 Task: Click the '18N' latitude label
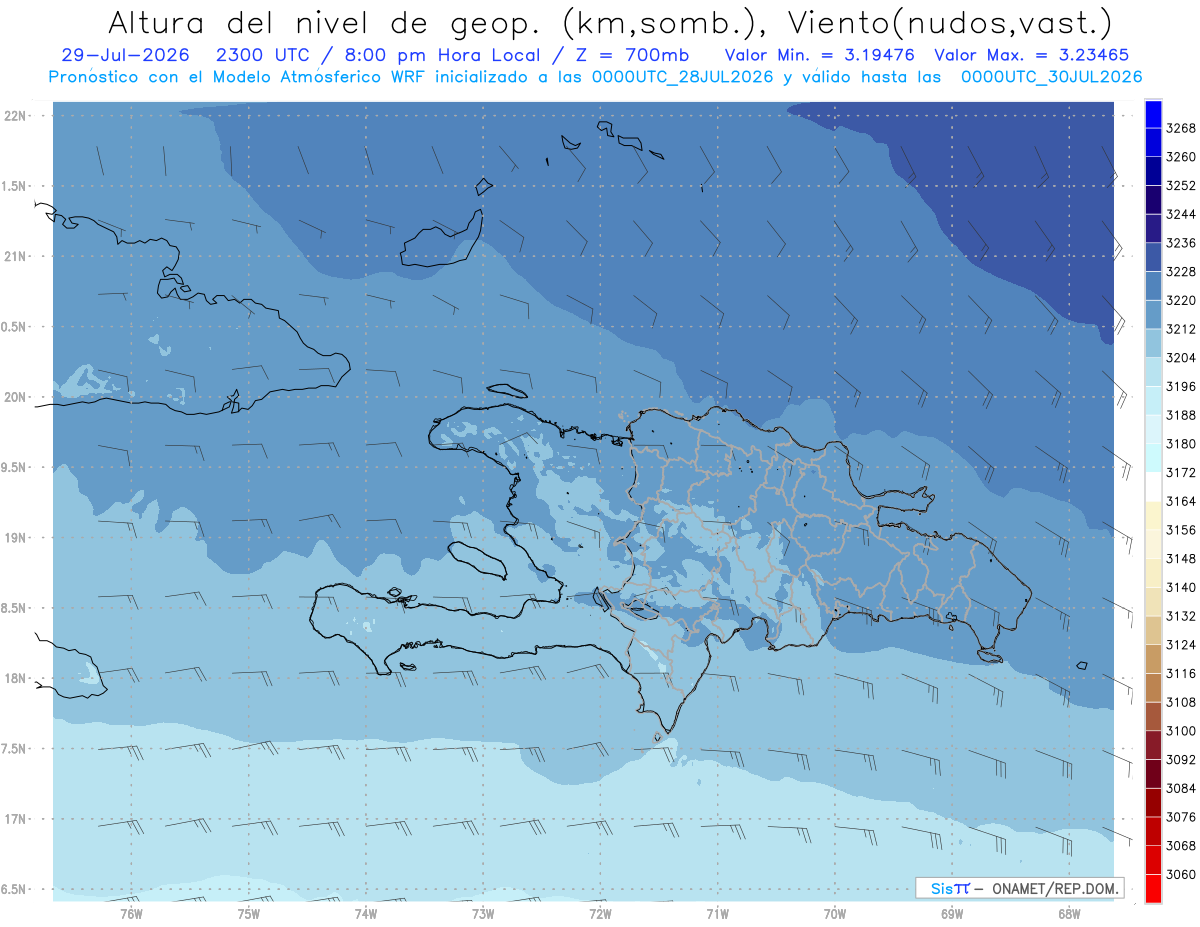pos(16,678)
